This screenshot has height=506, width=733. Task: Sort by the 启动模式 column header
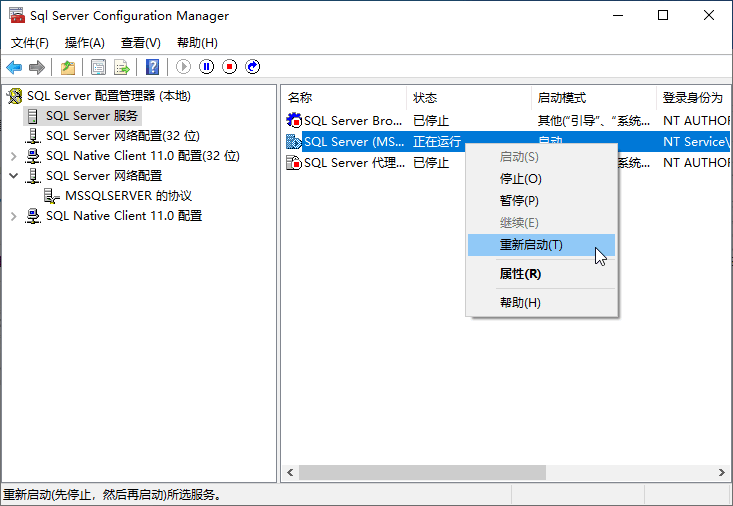594,98
